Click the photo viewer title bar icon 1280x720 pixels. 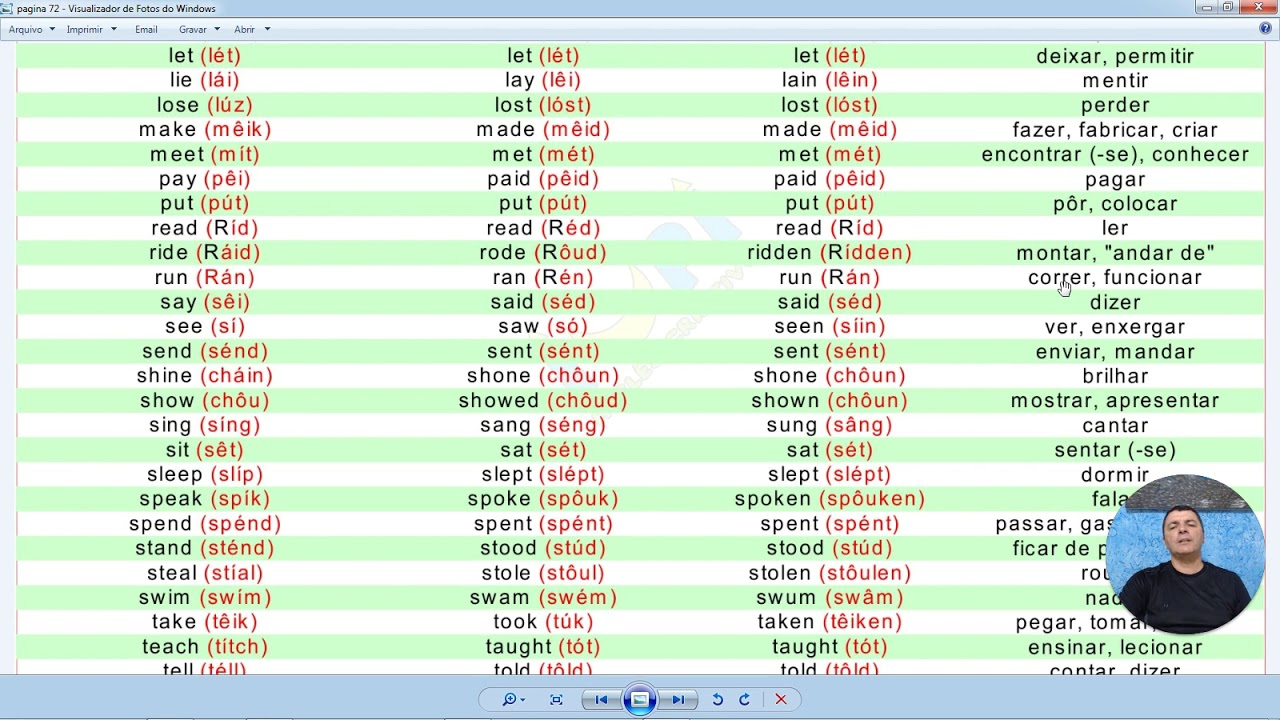(x=8, y=8)
